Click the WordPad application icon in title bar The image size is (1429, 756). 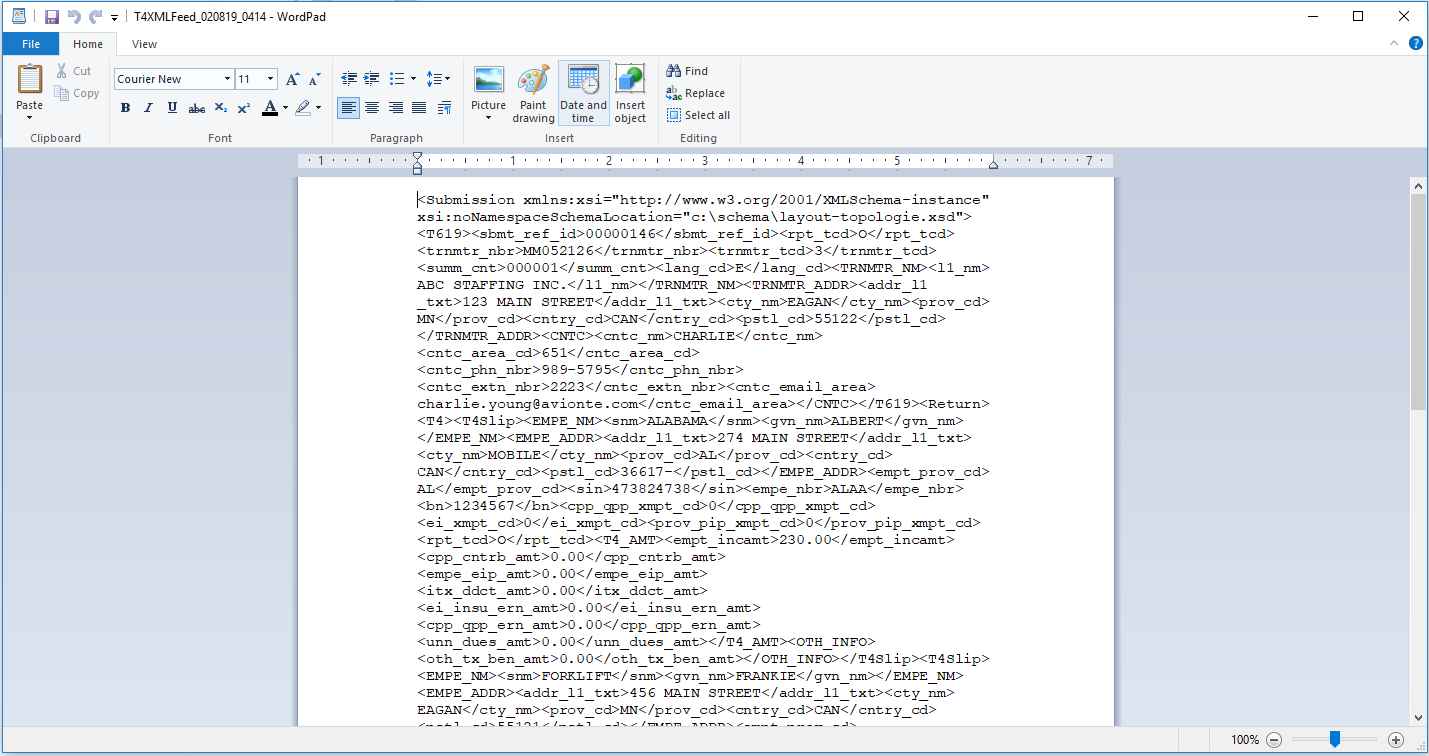click(19, 17)
